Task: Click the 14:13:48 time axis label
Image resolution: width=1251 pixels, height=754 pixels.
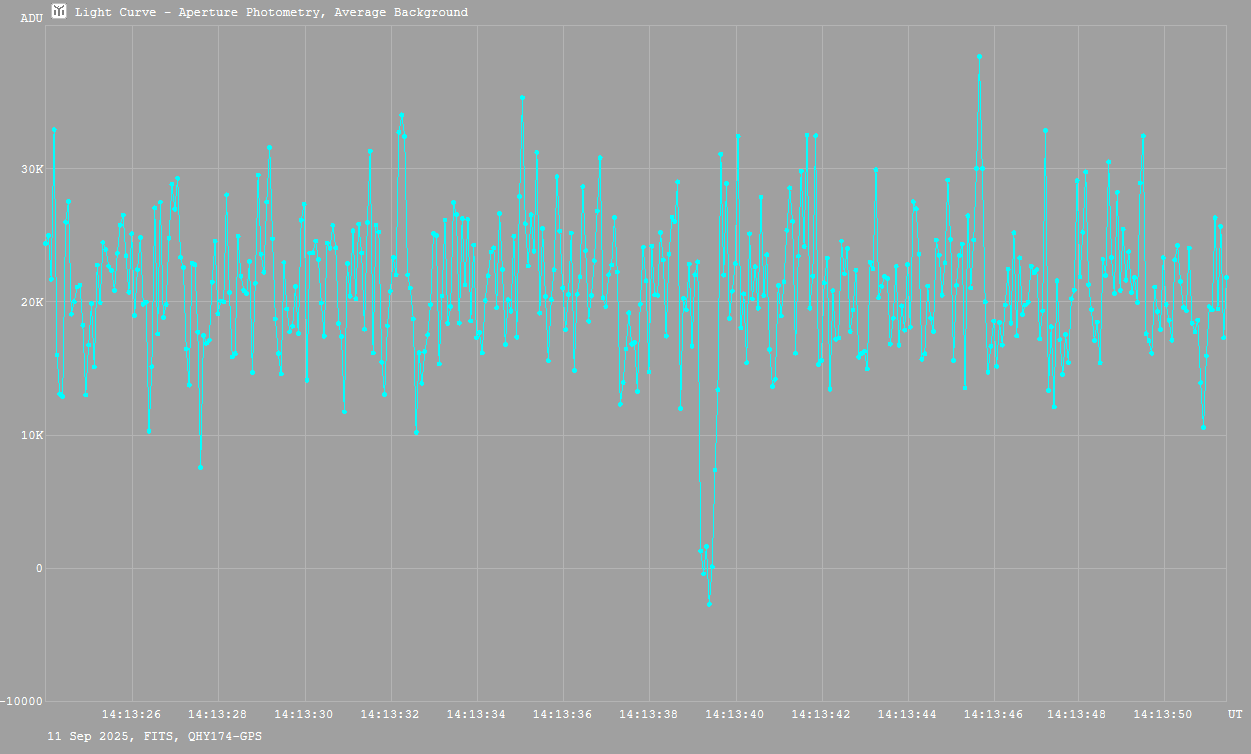Action: (1080, 714)
